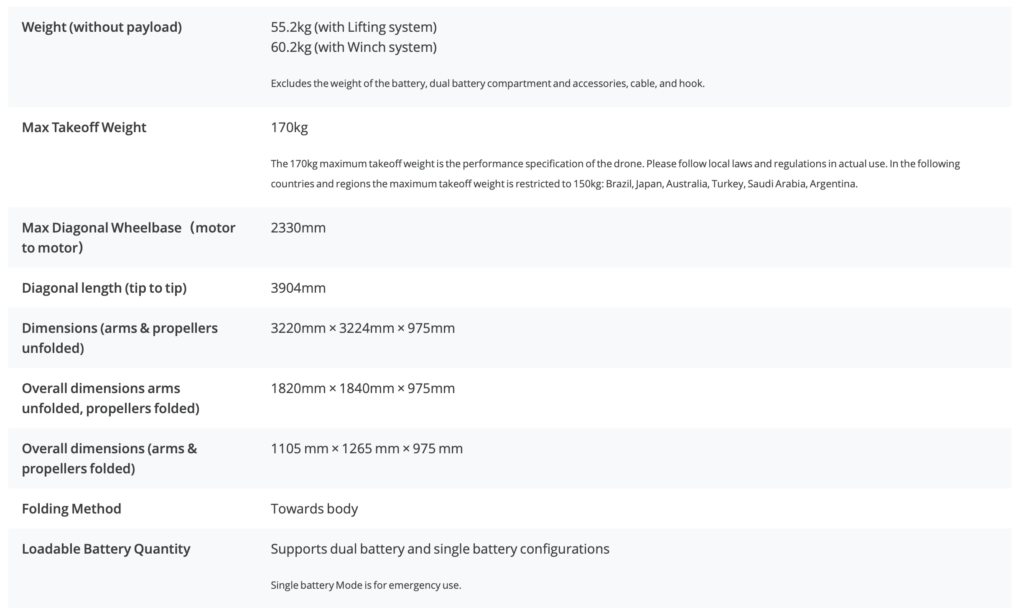Select the "Max Takeoff Weight" label

coord(84,127)
